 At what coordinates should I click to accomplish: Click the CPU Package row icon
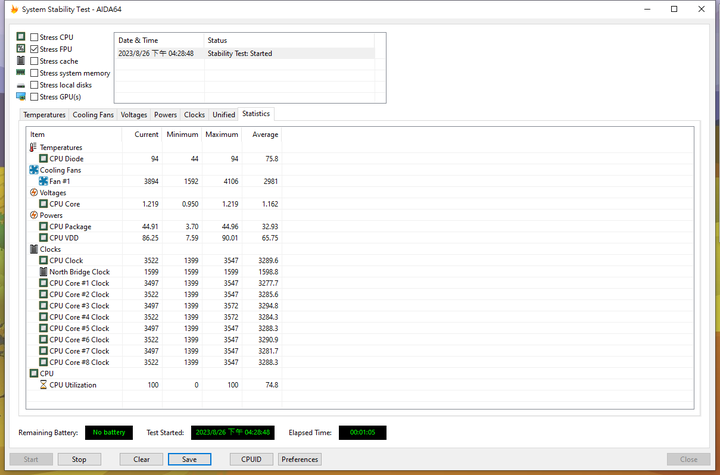(43, 226)
